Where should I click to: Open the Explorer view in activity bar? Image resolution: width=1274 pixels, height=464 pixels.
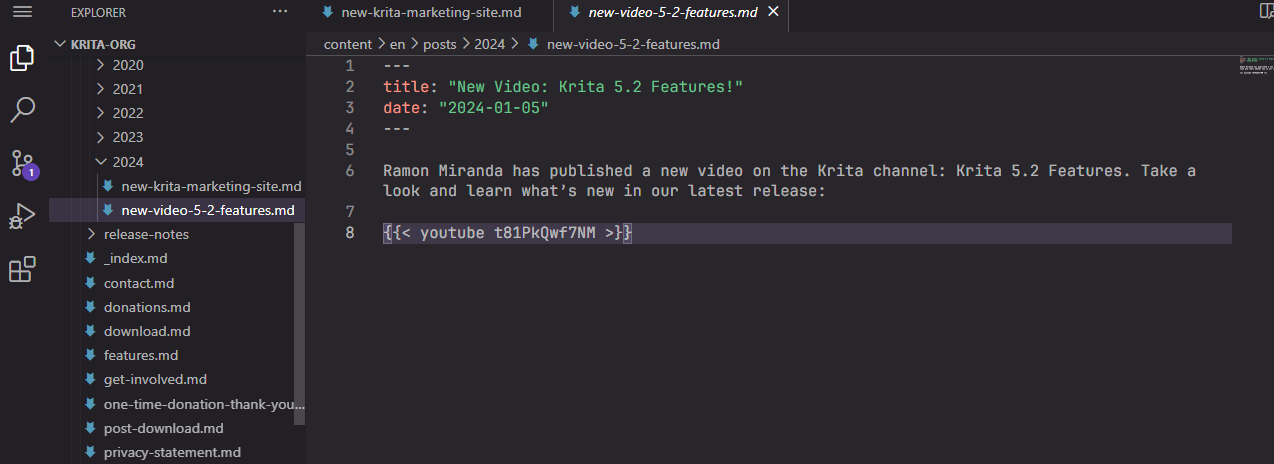[x=22, y=58]
